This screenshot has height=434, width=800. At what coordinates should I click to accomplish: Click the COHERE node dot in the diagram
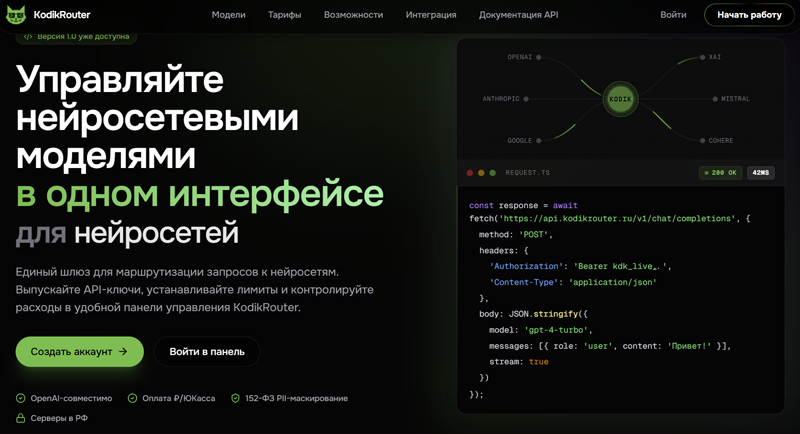pyautogui.click(x=703, y=141)
